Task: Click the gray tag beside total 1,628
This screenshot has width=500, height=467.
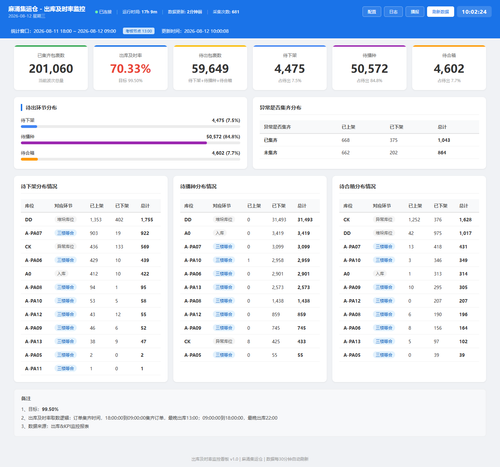Action: click(x=384, y=220)
